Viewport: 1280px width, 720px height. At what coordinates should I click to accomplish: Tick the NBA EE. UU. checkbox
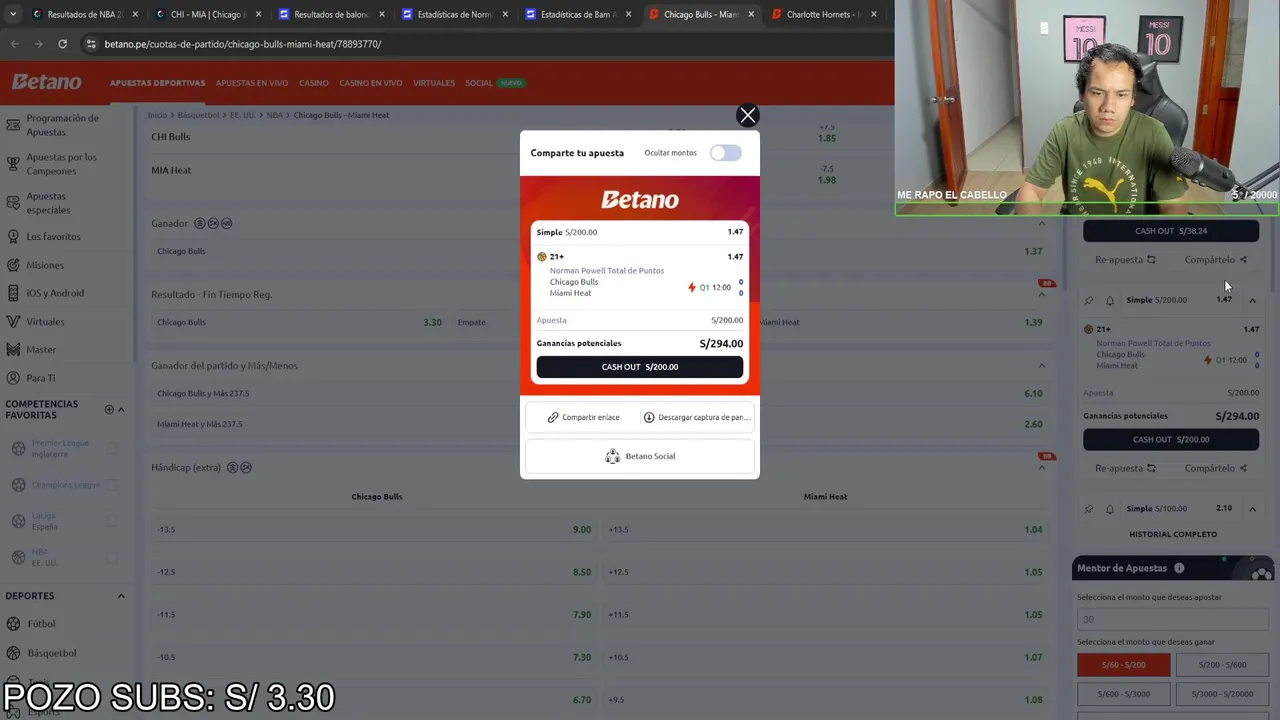(x=112, y=557)
